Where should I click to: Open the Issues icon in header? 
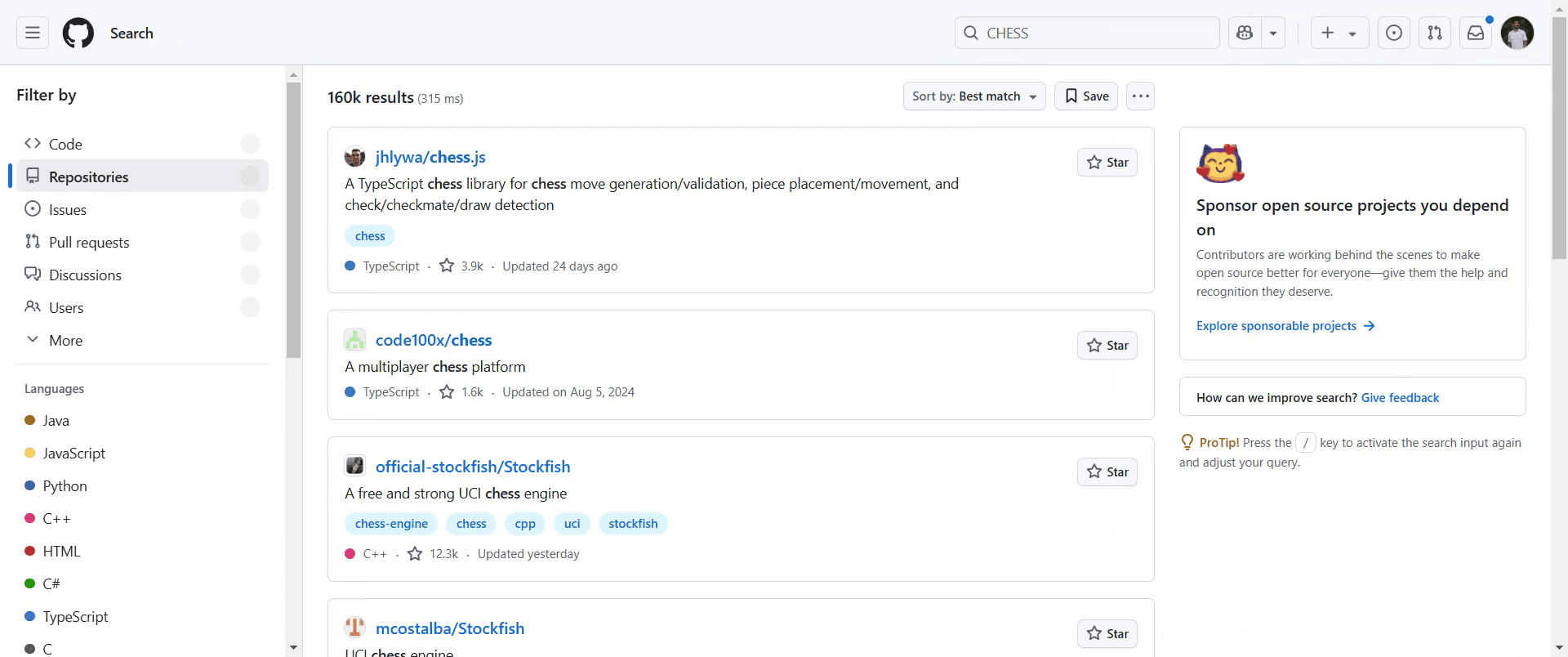1394,33
